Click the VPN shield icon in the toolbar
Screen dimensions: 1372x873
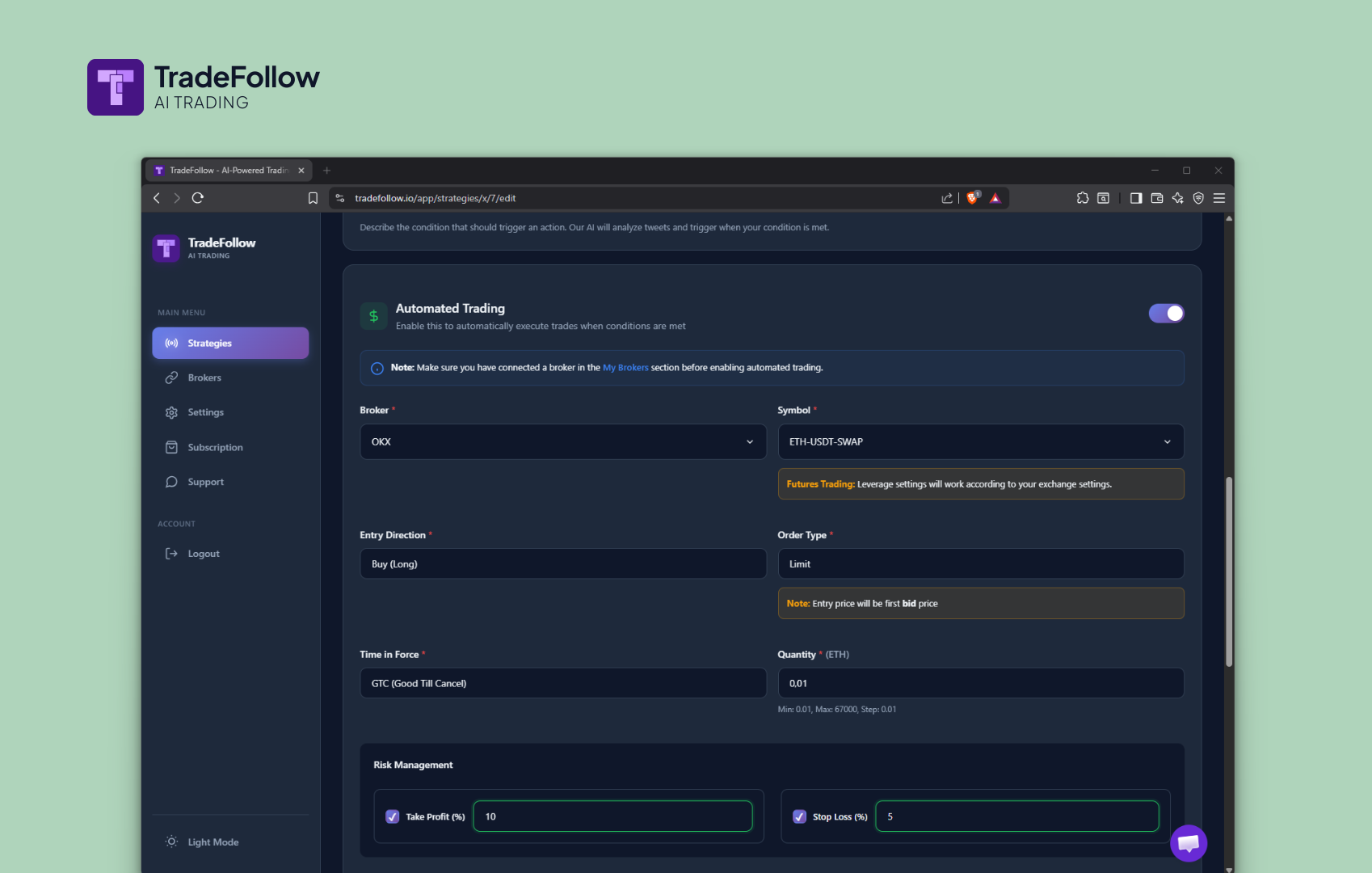click(1199, 198)
